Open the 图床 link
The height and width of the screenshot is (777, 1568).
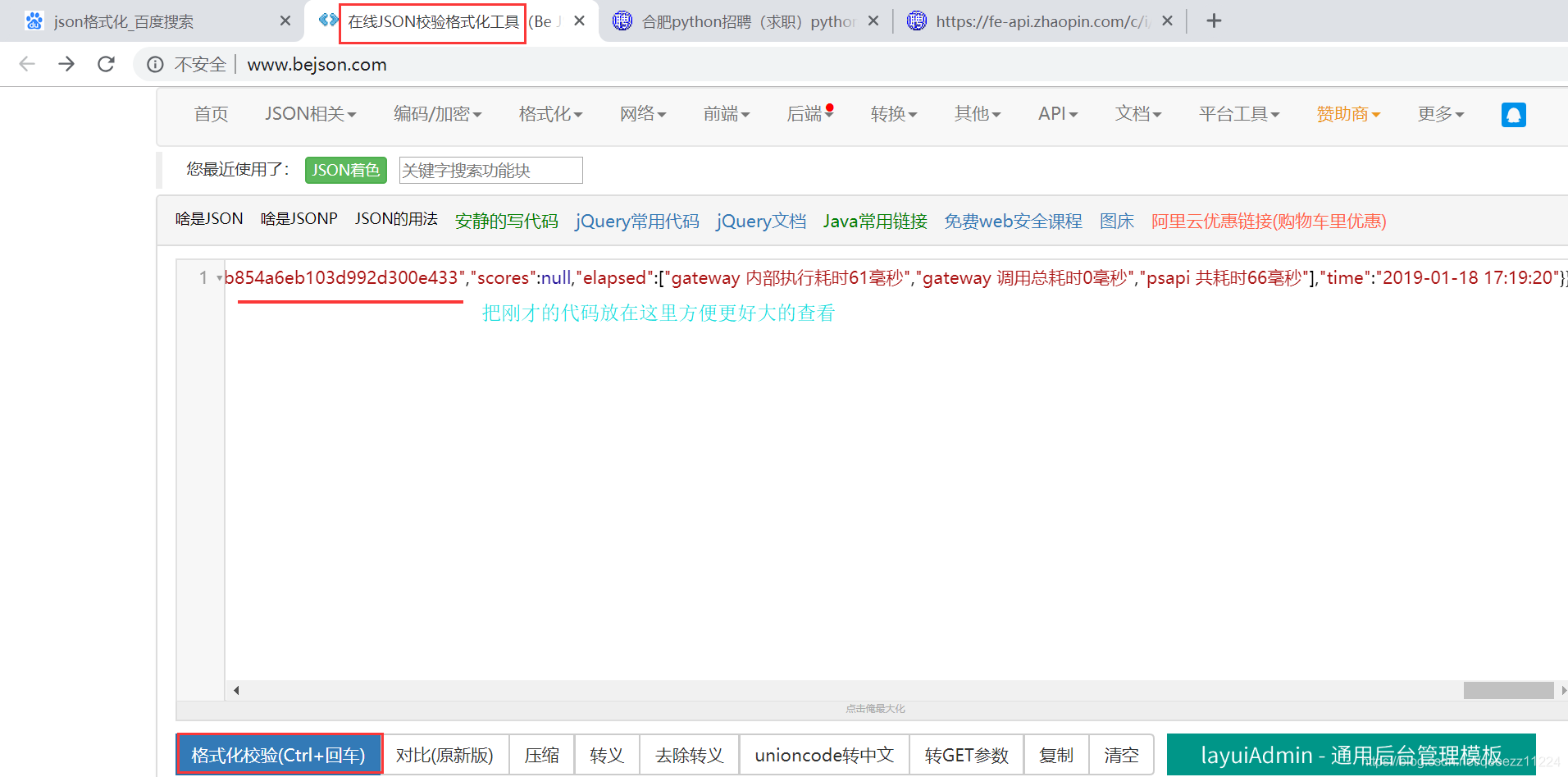coord(1117,222)
